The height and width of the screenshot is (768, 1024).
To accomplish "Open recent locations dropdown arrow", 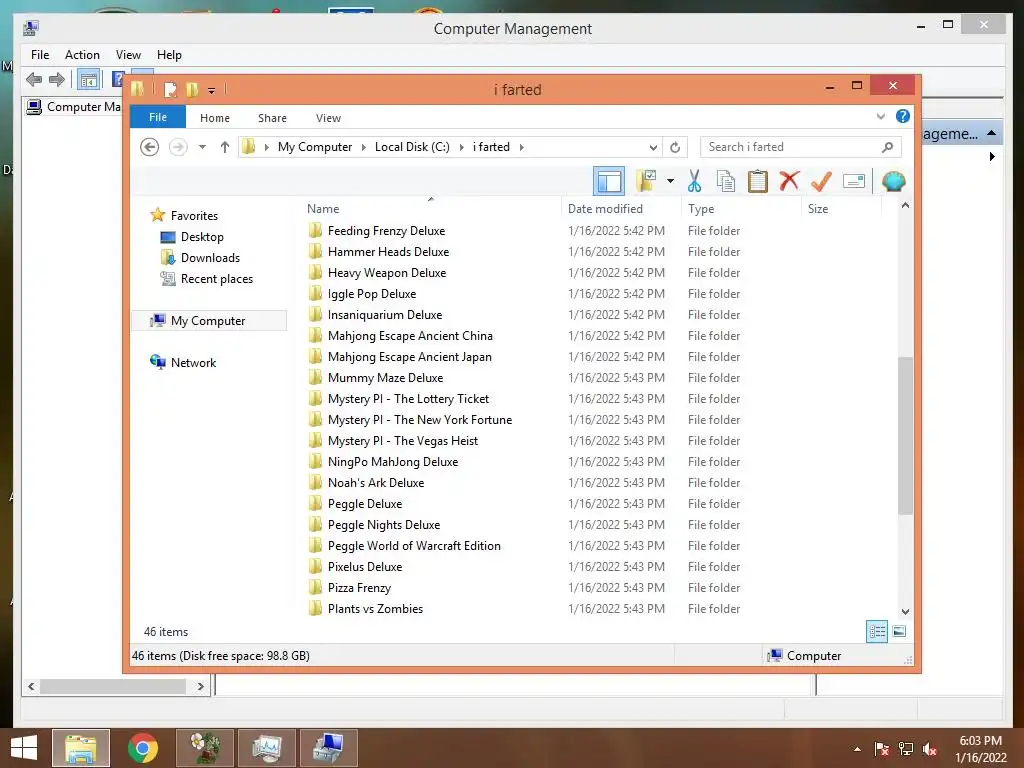I will click(202, 147).
